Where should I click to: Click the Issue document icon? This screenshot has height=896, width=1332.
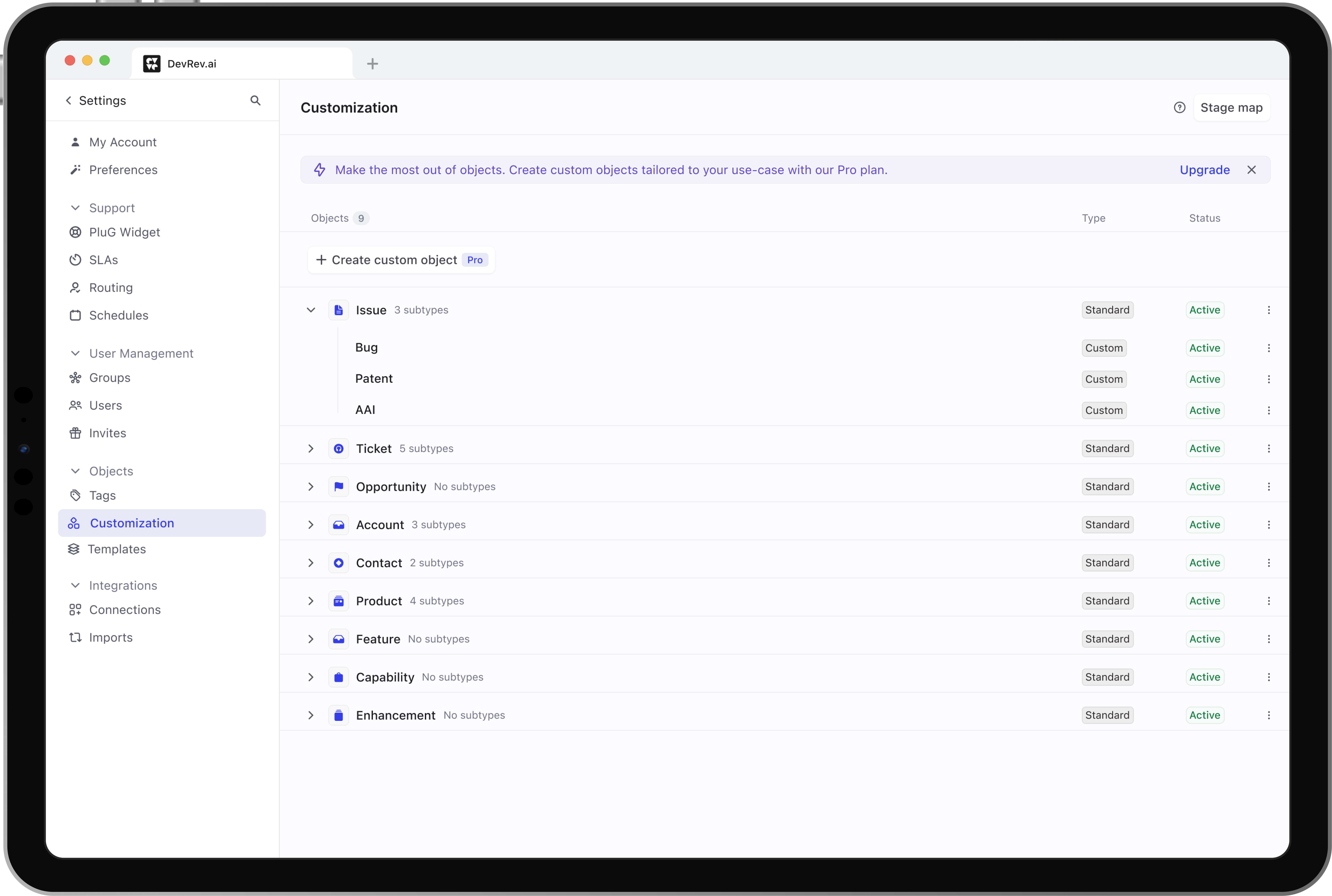pos(338,310)
